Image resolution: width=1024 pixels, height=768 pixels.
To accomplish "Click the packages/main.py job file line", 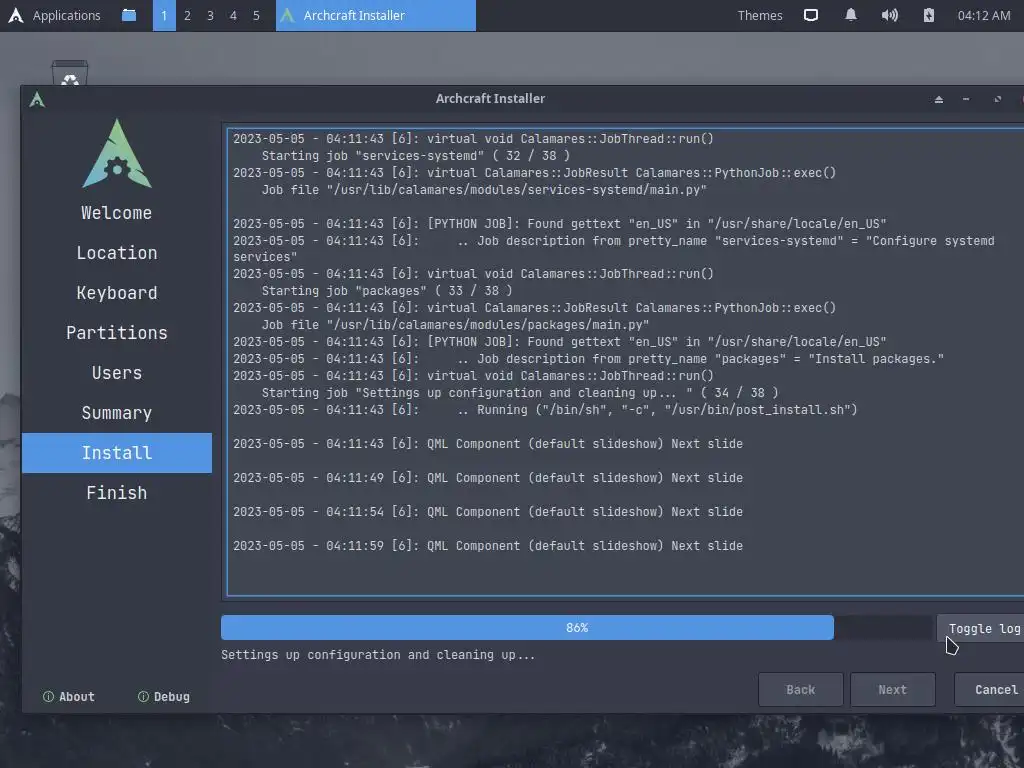I will [x=455, y=325].
